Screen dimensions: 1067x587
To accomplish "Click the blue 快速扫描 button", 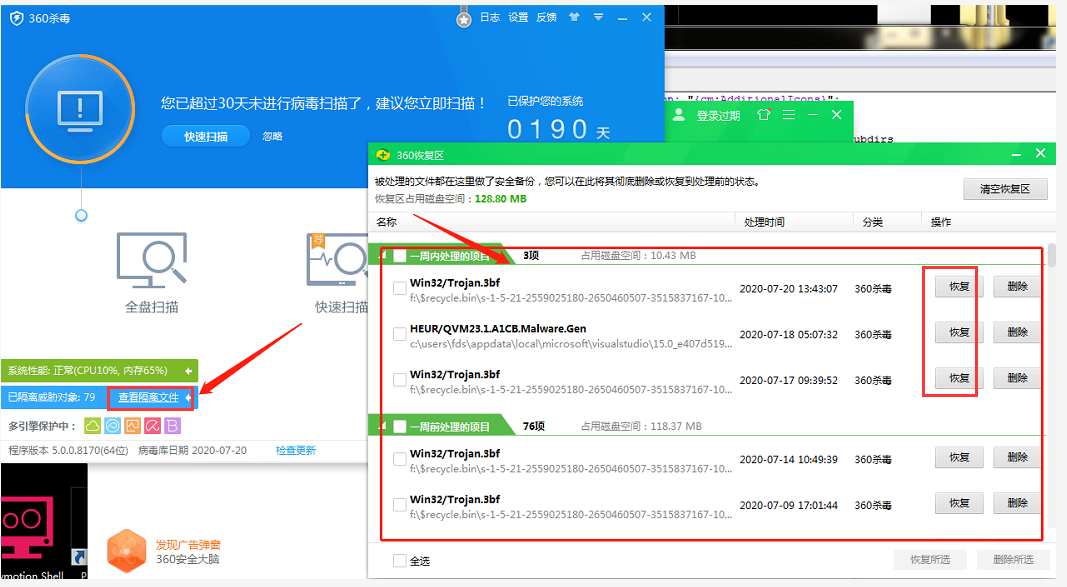I will pos(206,136).
